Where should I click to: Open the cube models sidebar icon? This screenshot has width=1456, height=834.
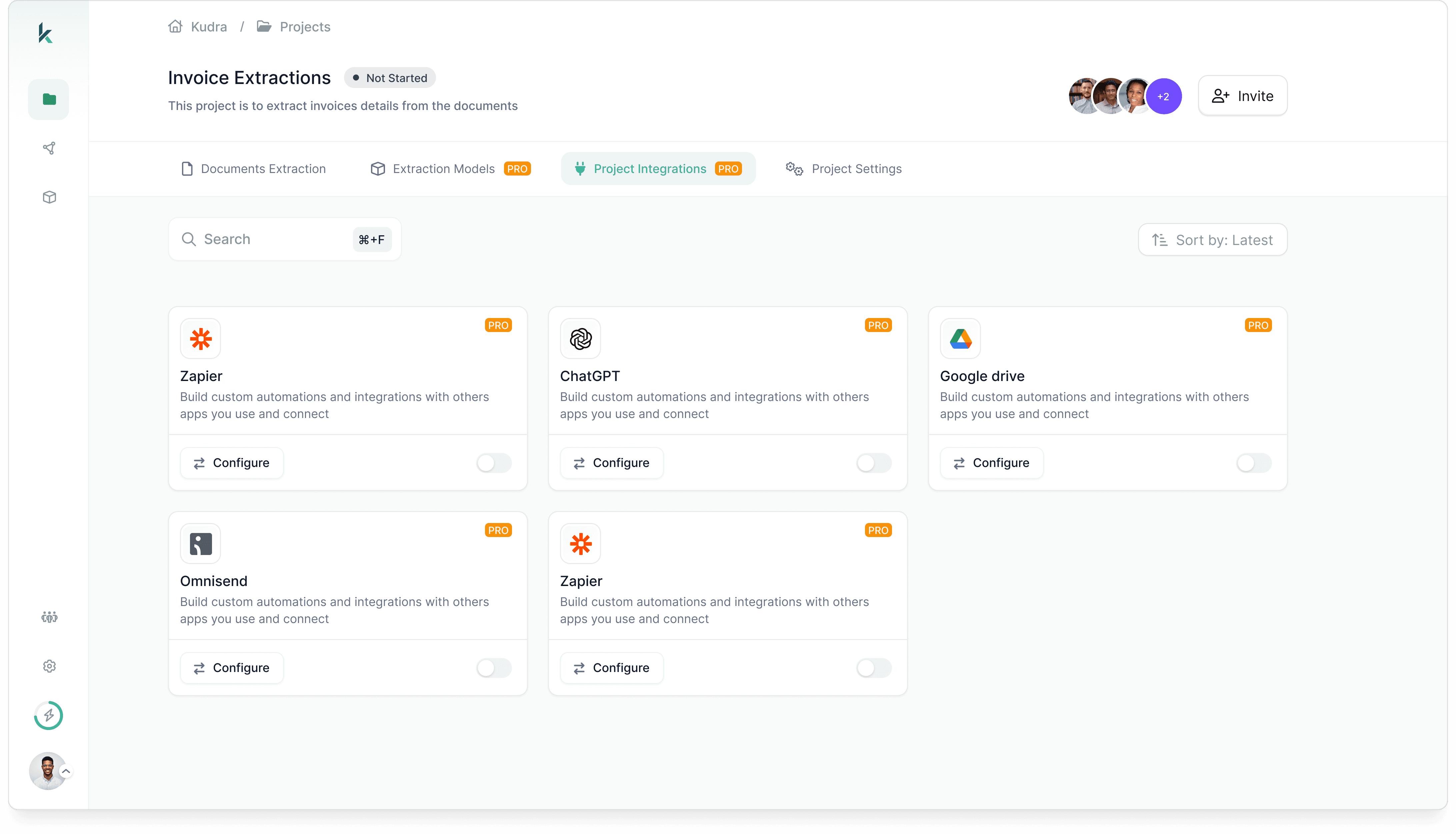click(49, 197)
